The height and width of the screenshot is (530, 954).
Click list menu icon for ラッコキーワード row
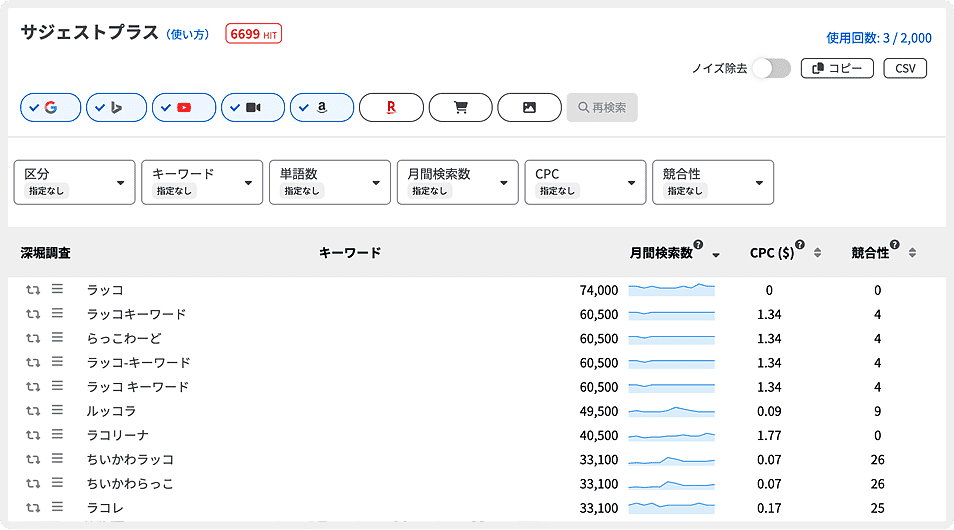57,313
